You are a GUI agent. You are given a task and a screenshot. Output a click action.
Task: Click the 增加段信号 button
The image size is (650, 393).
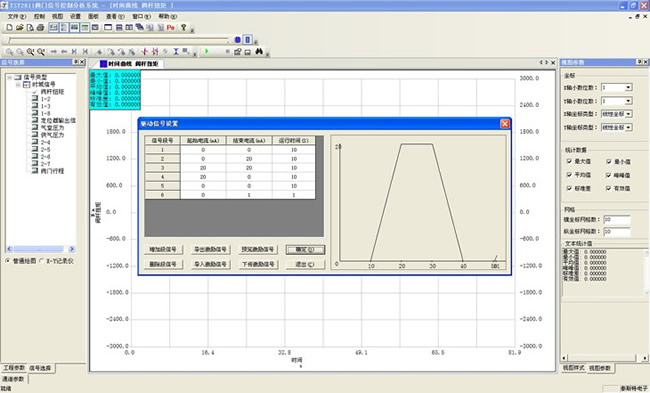coord(163,250)
